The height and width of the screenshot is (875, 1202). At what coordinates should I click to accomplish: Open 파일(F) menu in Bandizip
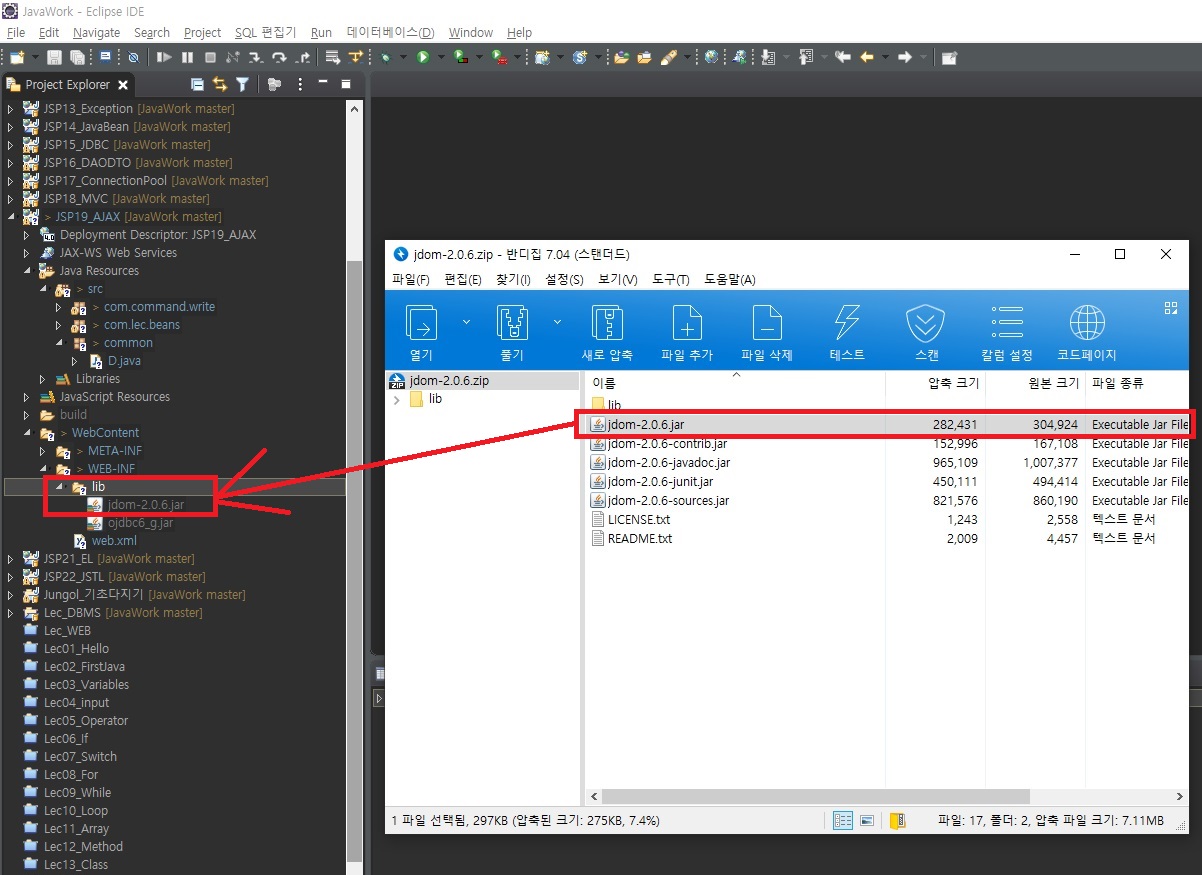click(411, 280)
